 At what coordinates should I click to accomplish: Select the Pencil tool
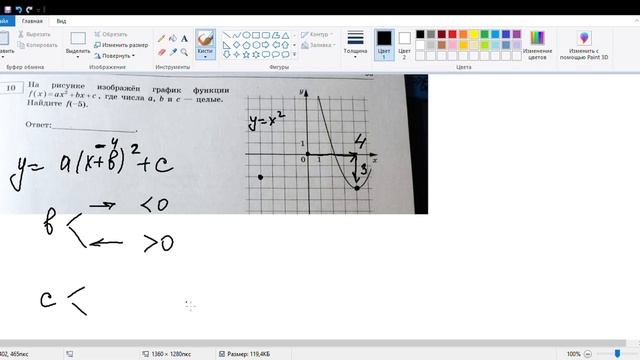[162, 39]
